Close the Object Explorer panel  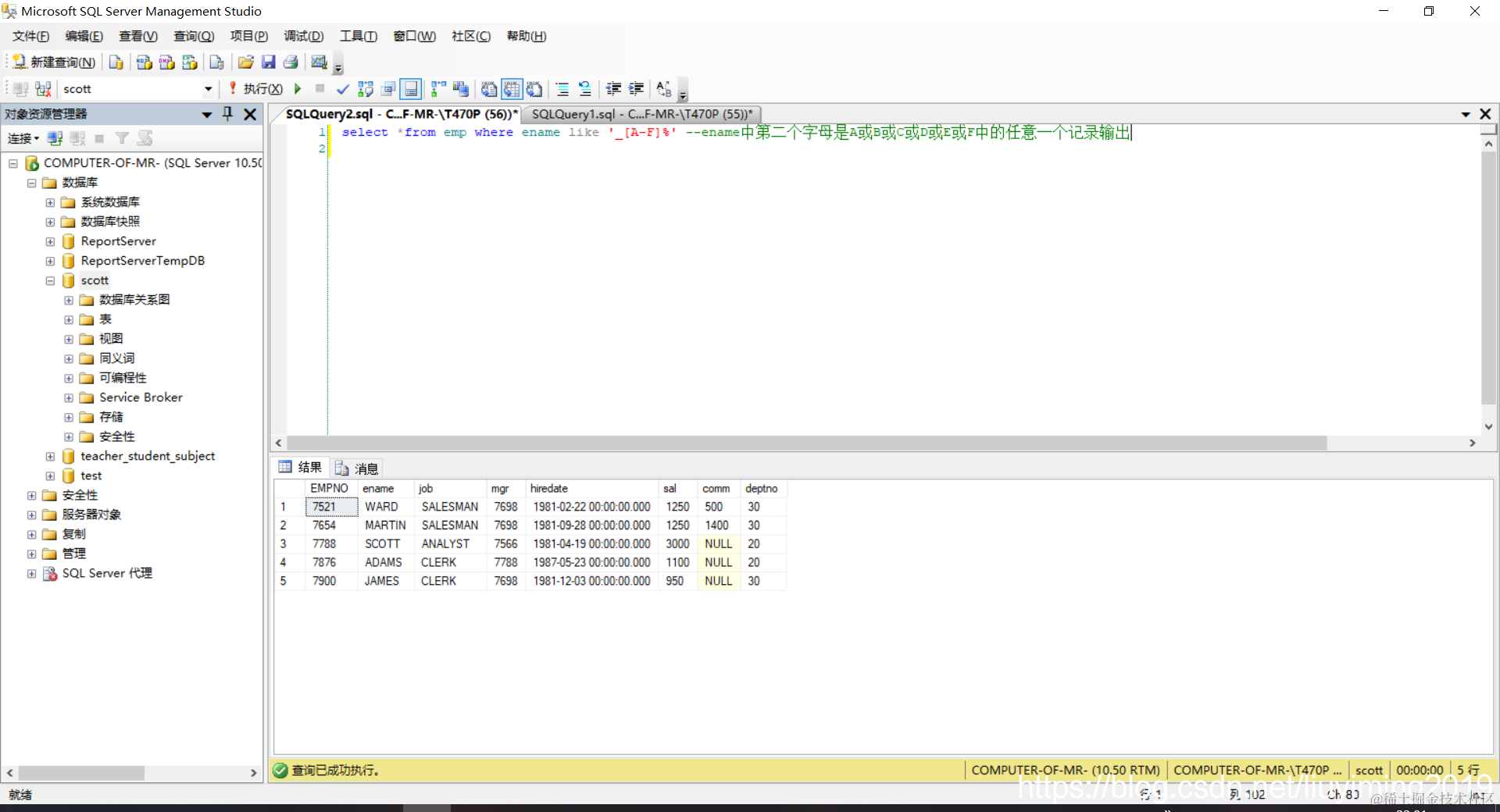tap(250, 114)
